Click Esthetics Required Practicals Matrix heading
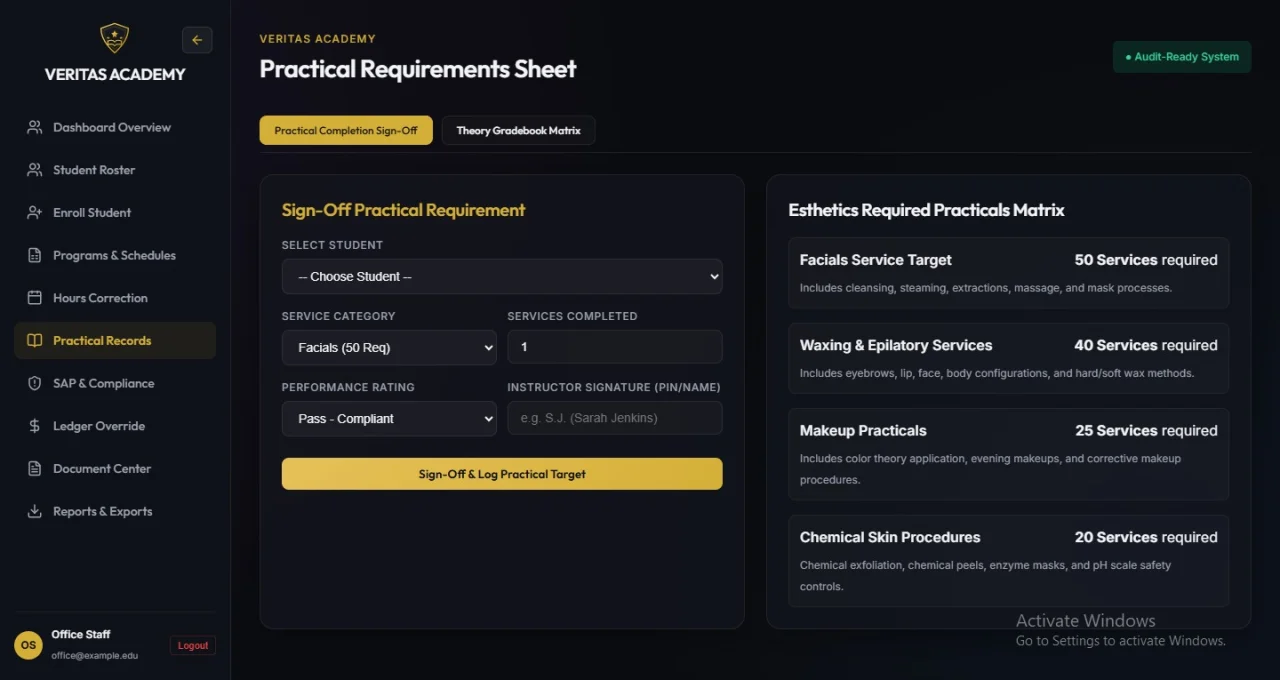The height and width of the screenshot is (680, 1280). click(926, 210)
